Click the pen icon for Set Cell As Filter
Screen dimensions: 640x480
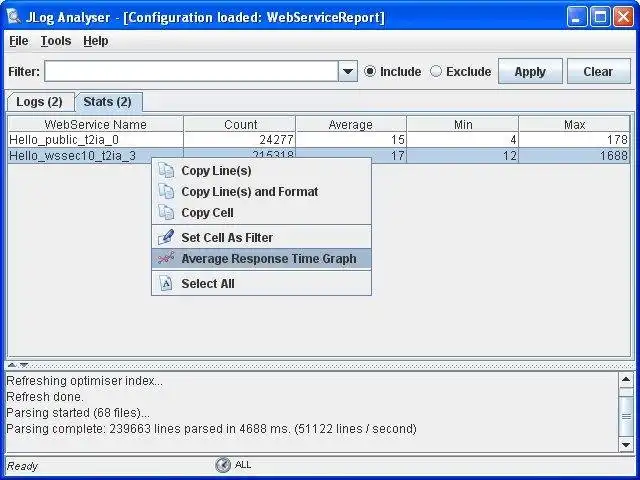click(x=166, y=237)
